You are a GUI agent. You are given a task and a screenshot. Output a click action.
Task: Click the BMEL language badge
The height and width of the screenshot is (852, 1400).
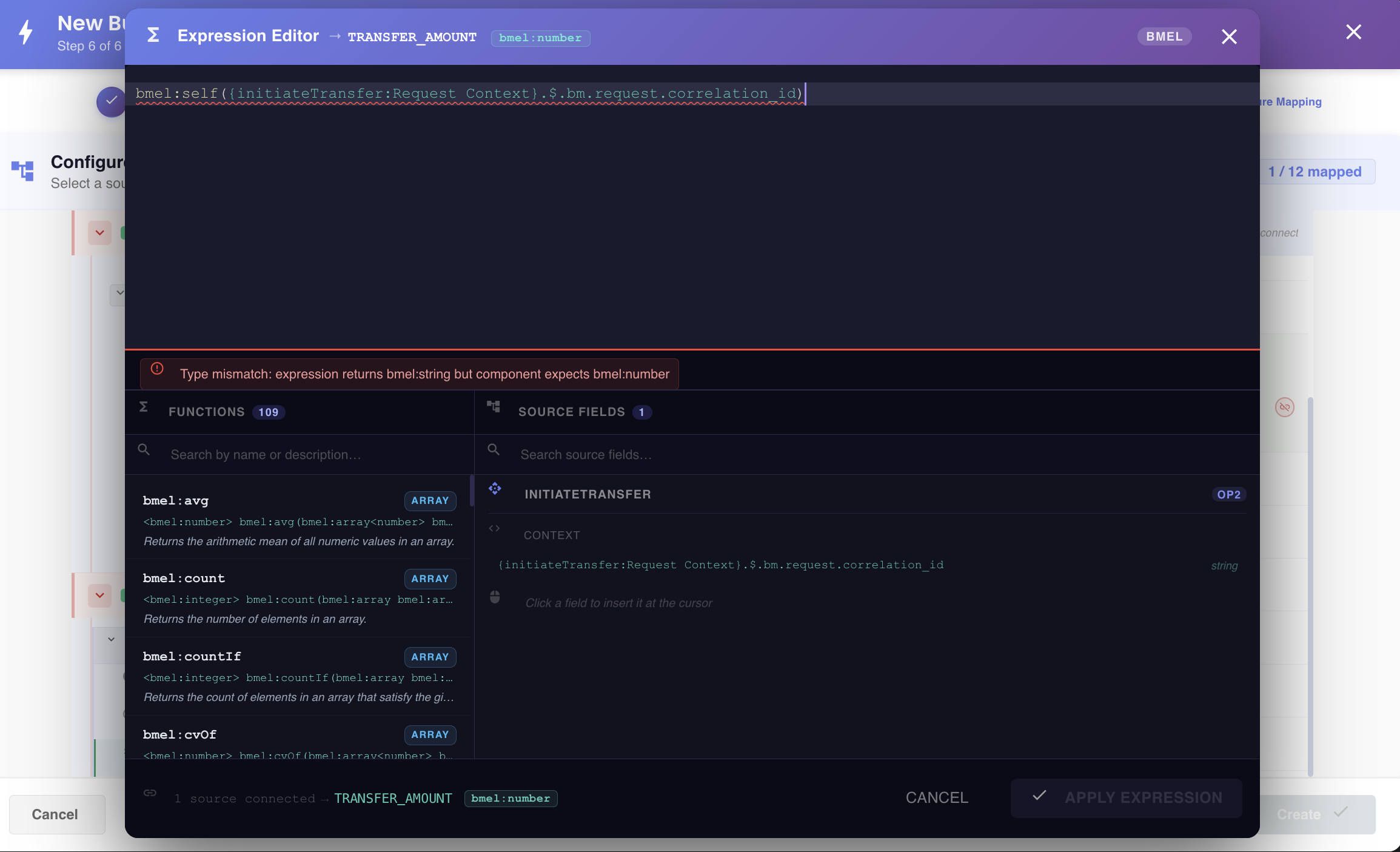click(1164, 36)
